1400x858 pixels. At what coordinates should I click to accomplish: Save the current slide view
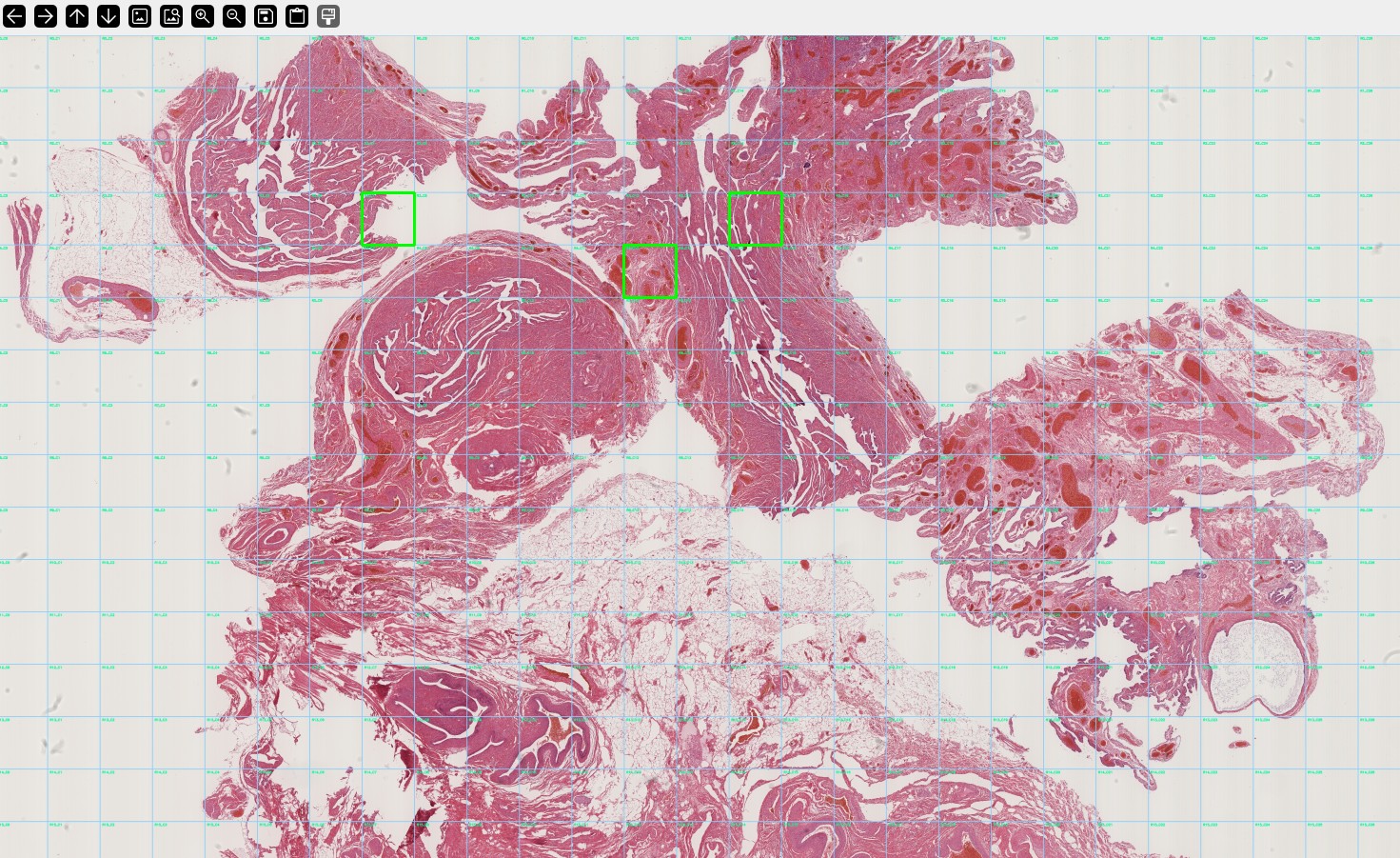pos(265,15)
